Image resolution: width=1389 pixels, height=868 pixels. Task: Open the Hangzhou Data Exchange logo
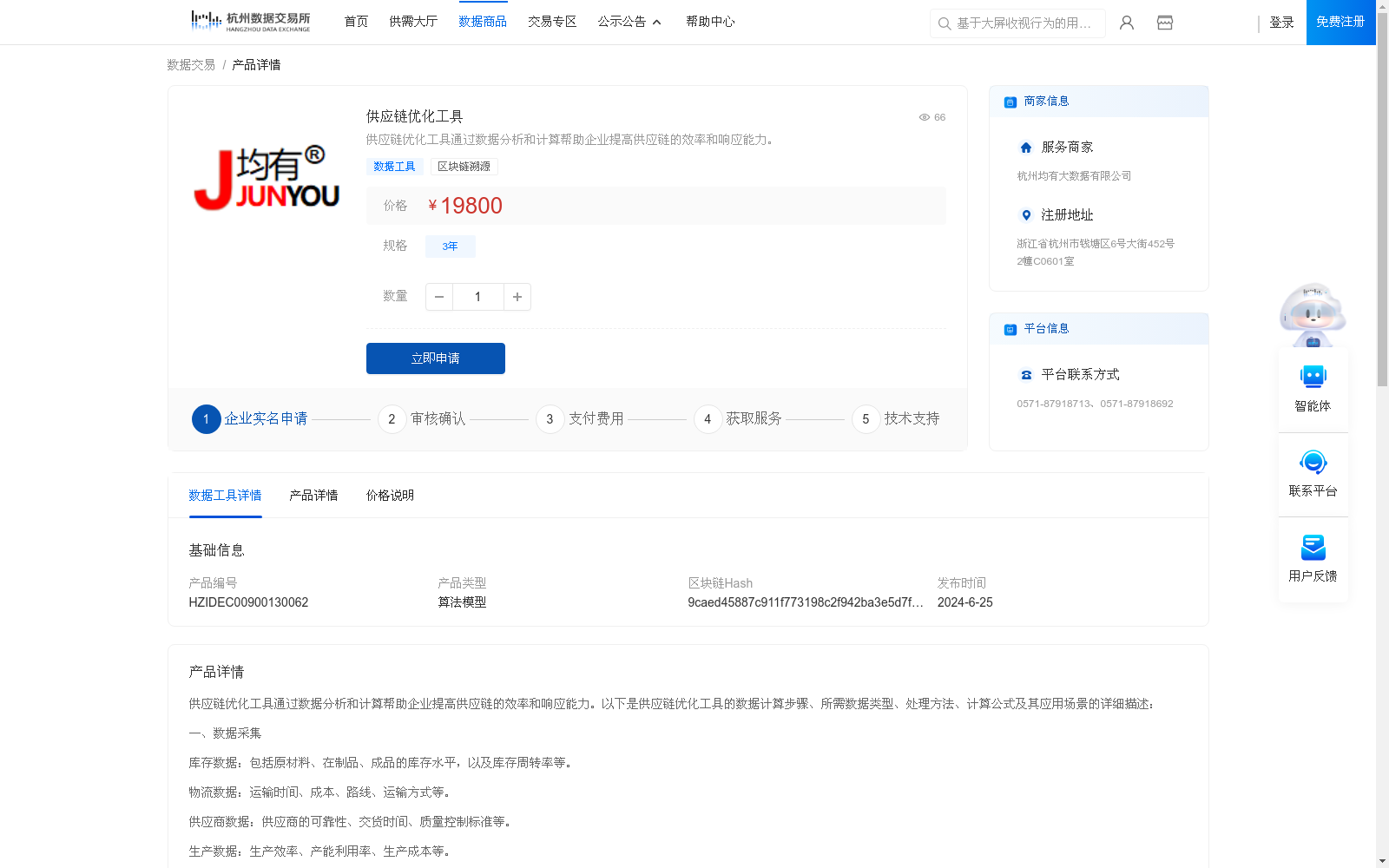(250, 21)
